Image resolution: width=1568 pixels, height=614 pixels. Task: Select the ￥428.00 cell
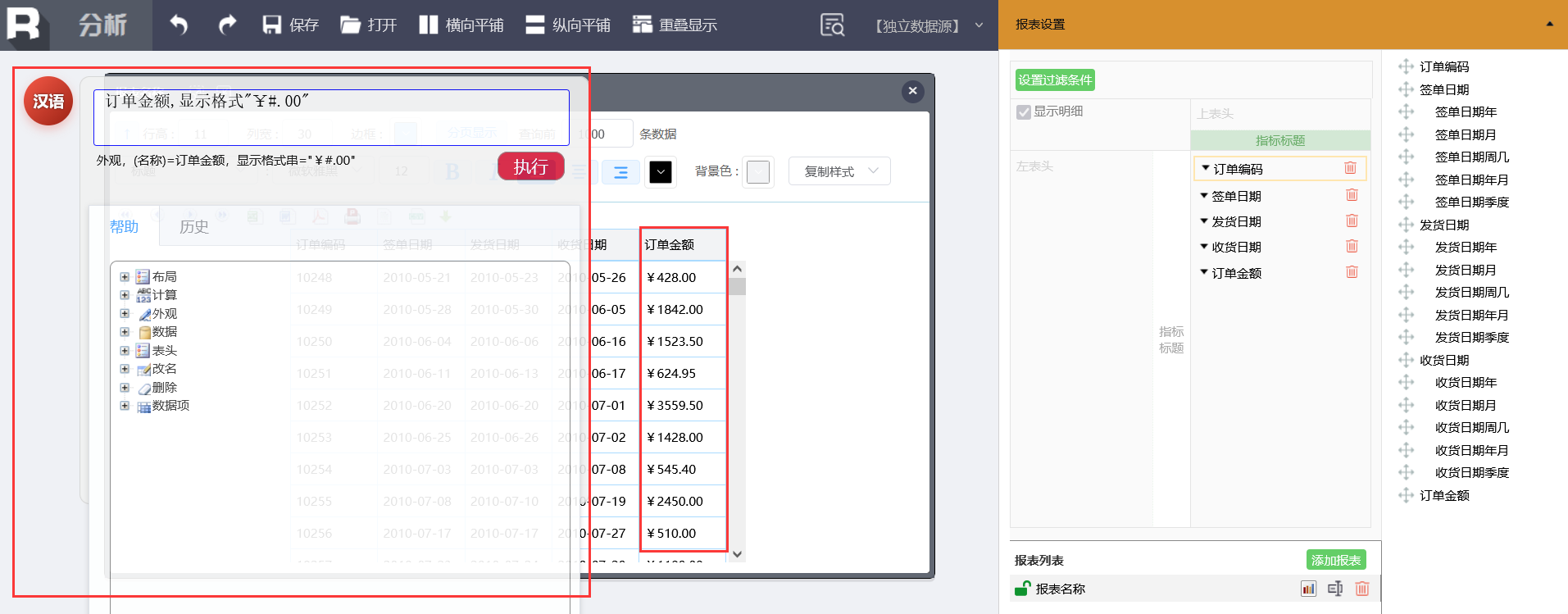683,277
